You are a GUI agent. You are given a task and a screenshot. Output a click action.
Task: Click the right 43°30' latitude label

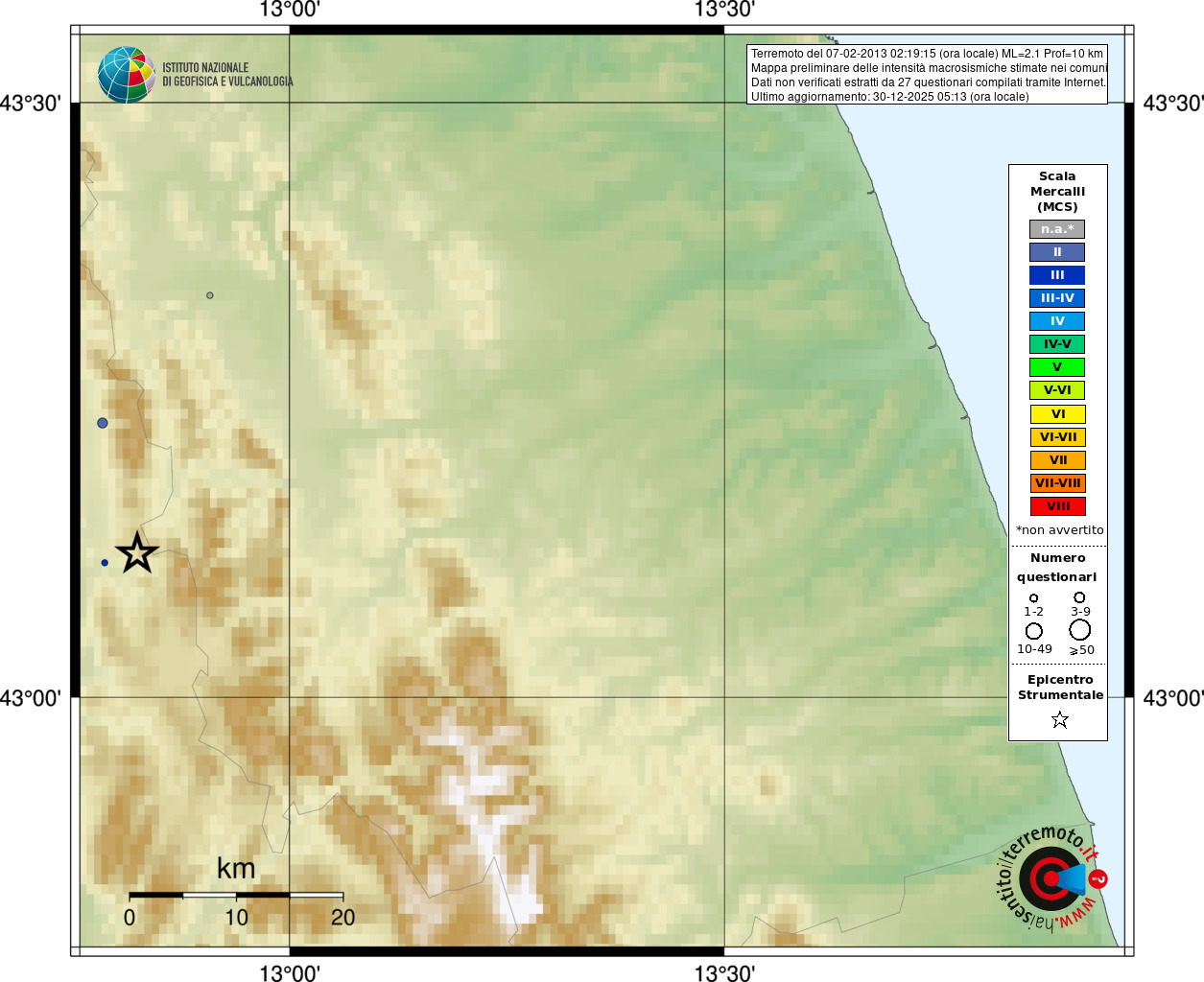[1172, 104]
